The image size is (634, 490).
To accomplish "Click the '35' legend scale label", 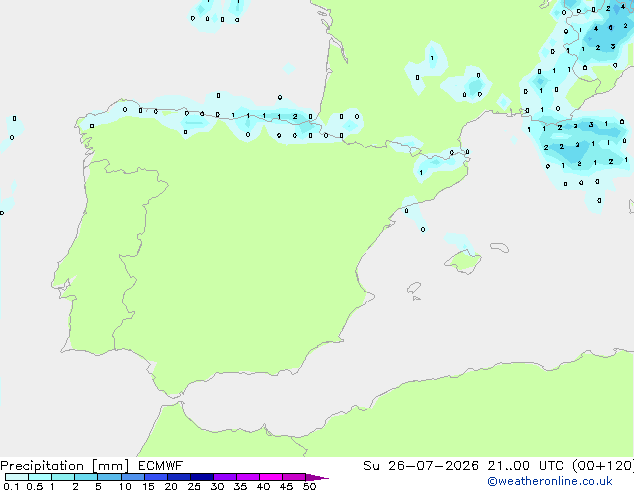I will click(x=240, y=486).
